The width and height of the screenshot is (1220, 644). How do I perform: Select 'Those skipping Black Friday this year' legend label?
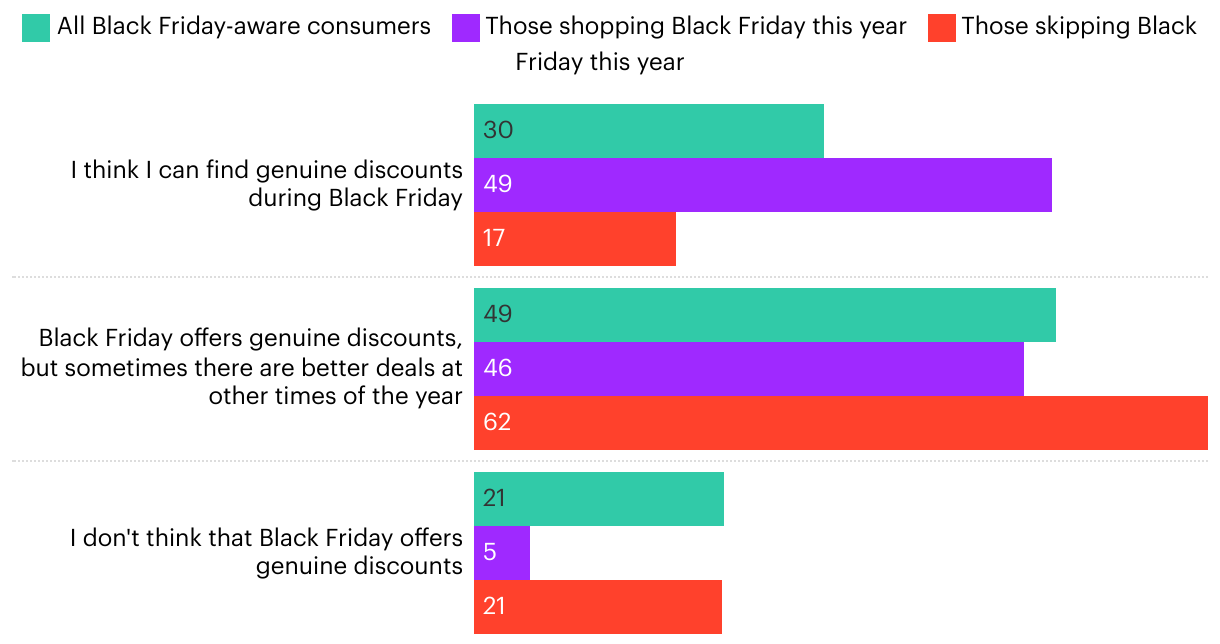856,44
